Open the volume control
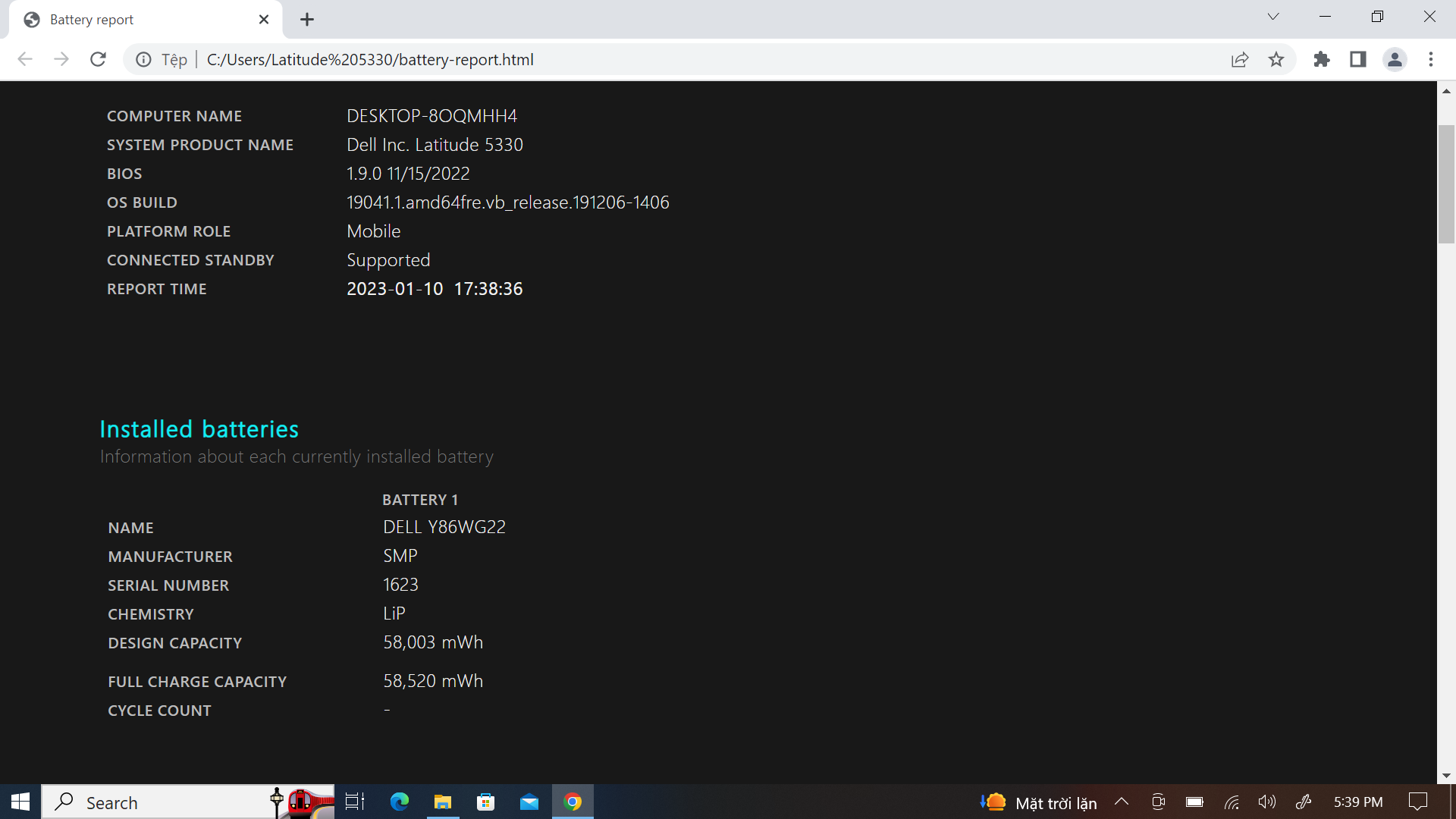The image size is (1456, 819). coord(1266,802)
